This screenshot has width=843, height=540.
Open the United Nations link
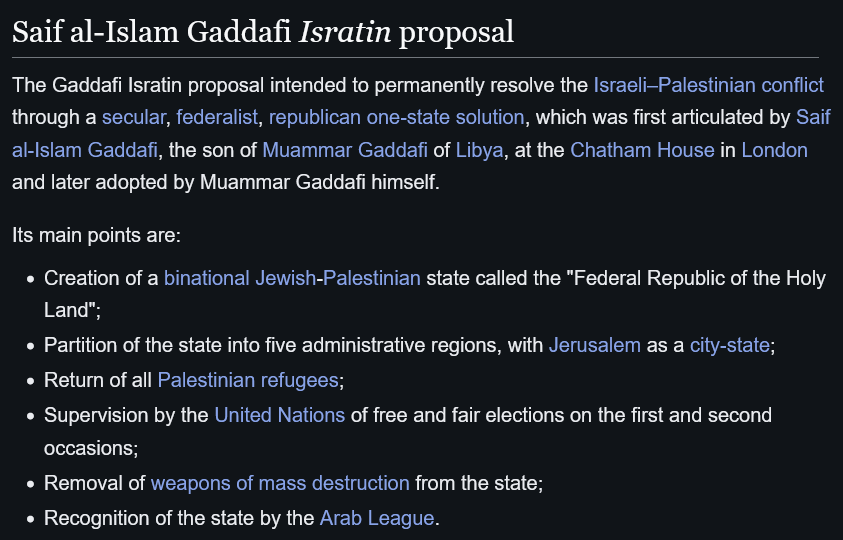(x=280, y=415)
